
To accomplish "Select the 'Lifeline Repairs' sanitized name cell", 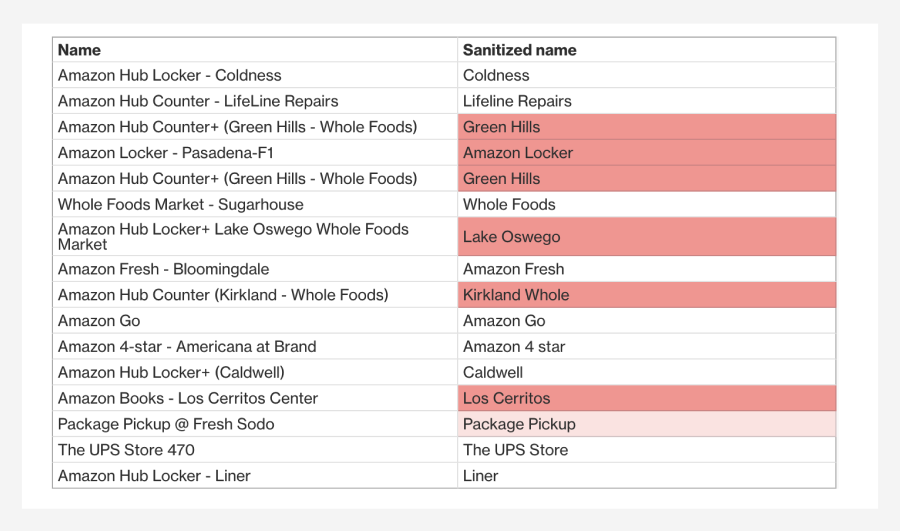I will [646, 101].
